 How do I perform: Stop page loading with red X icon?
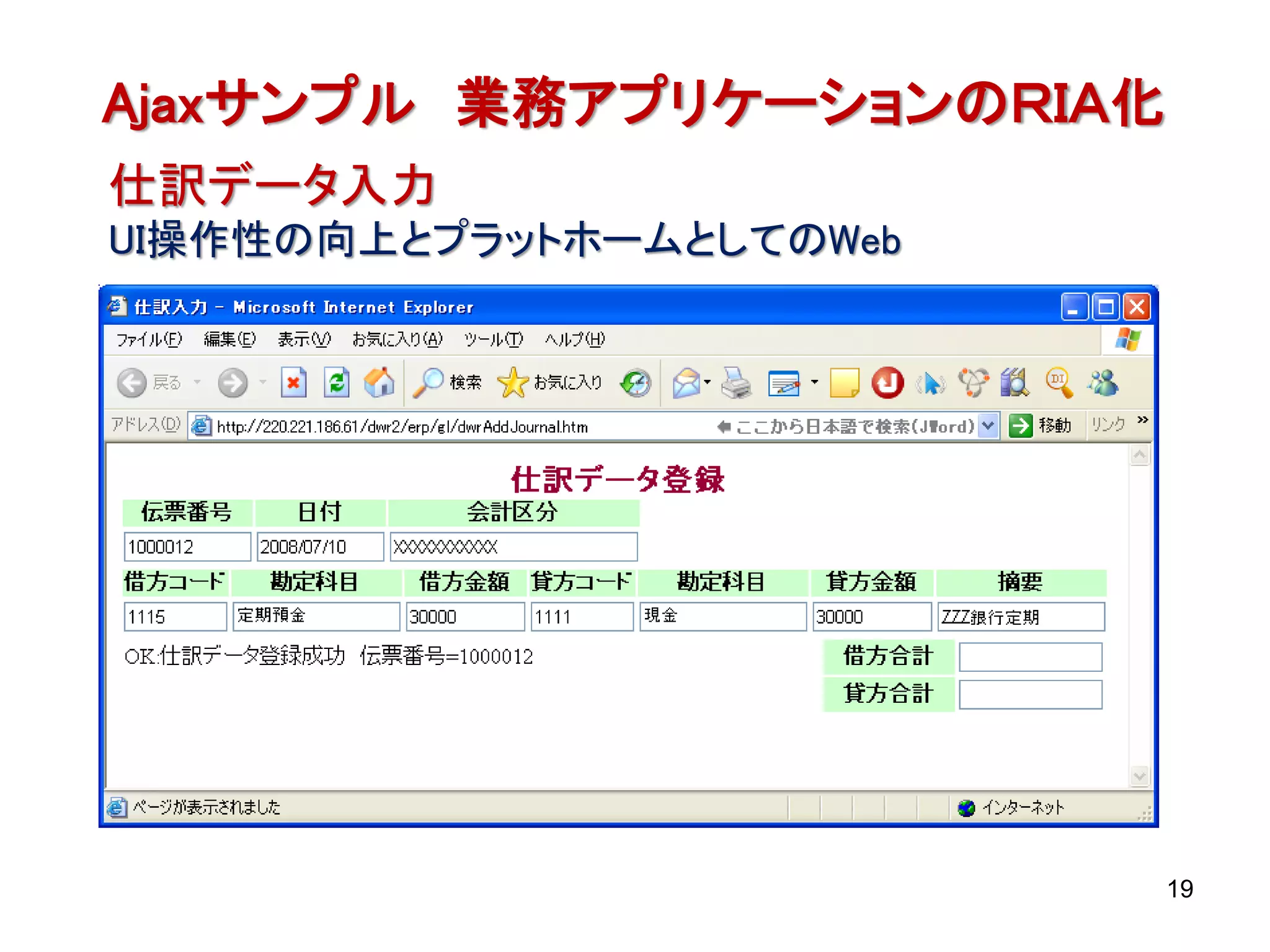(293, 382)
